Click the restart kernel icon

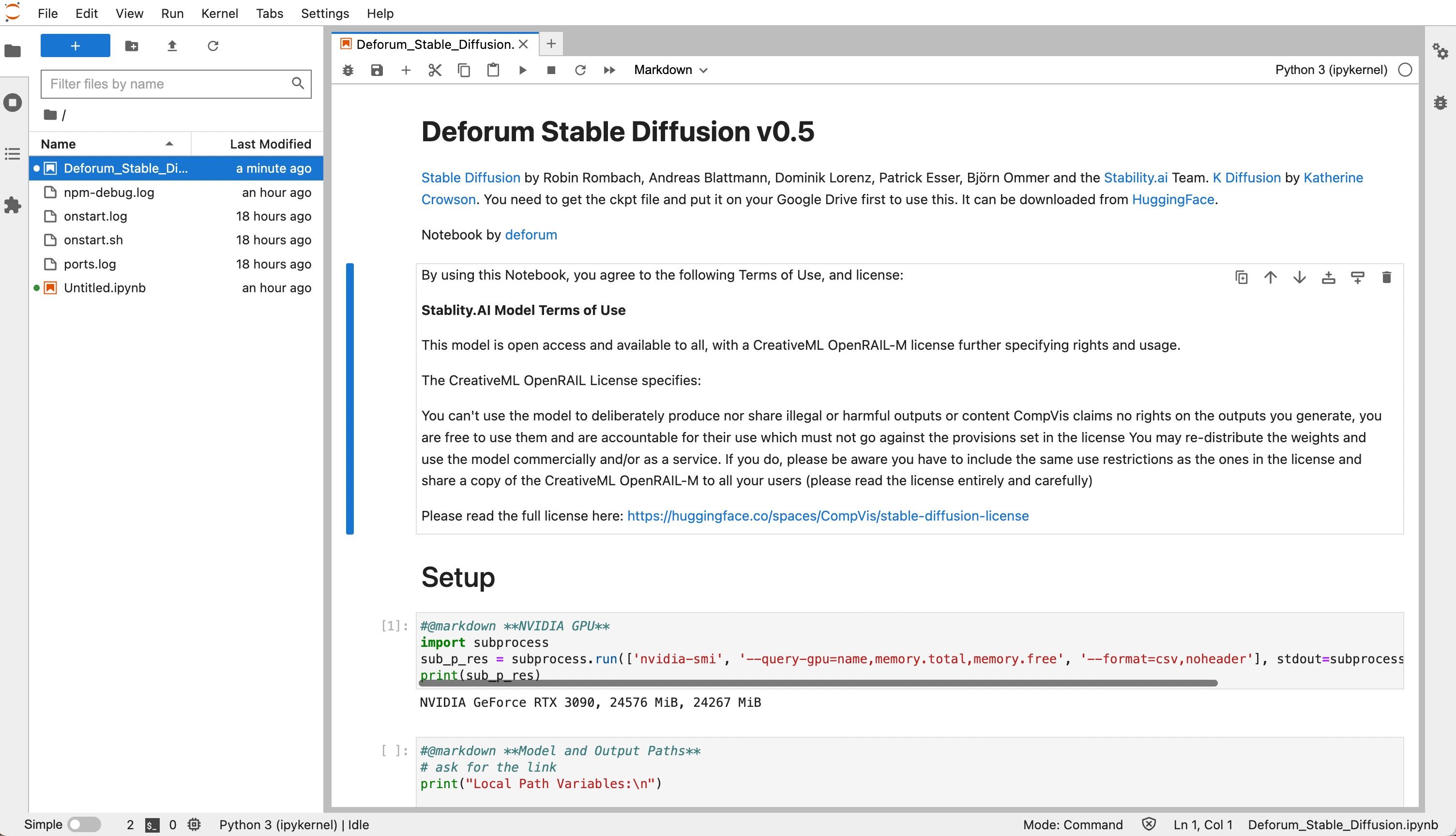[580, 70]
